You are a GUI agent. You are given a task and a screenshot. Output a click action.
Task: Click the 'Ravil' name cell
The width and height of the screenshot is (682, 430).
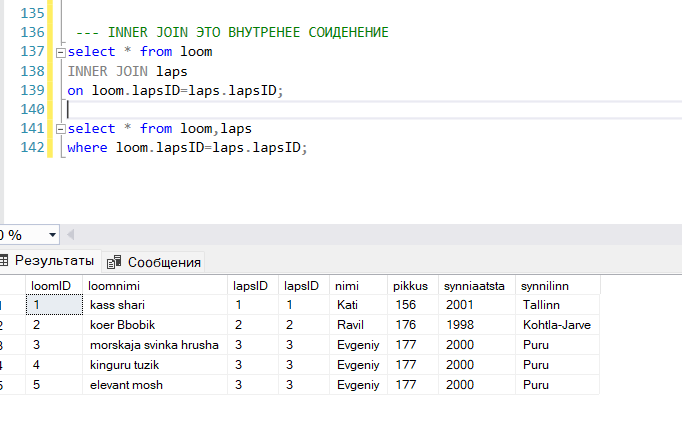[358, 325]
